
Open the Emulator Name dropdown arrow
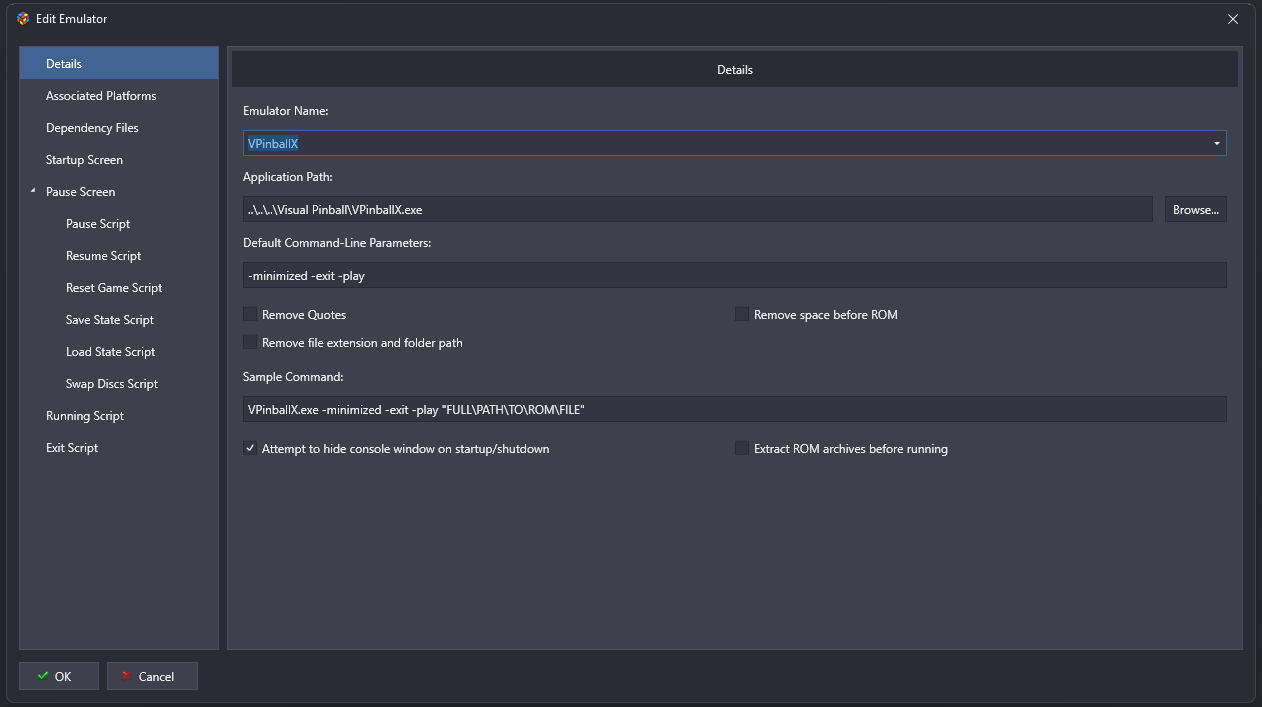coord(1217,143)
